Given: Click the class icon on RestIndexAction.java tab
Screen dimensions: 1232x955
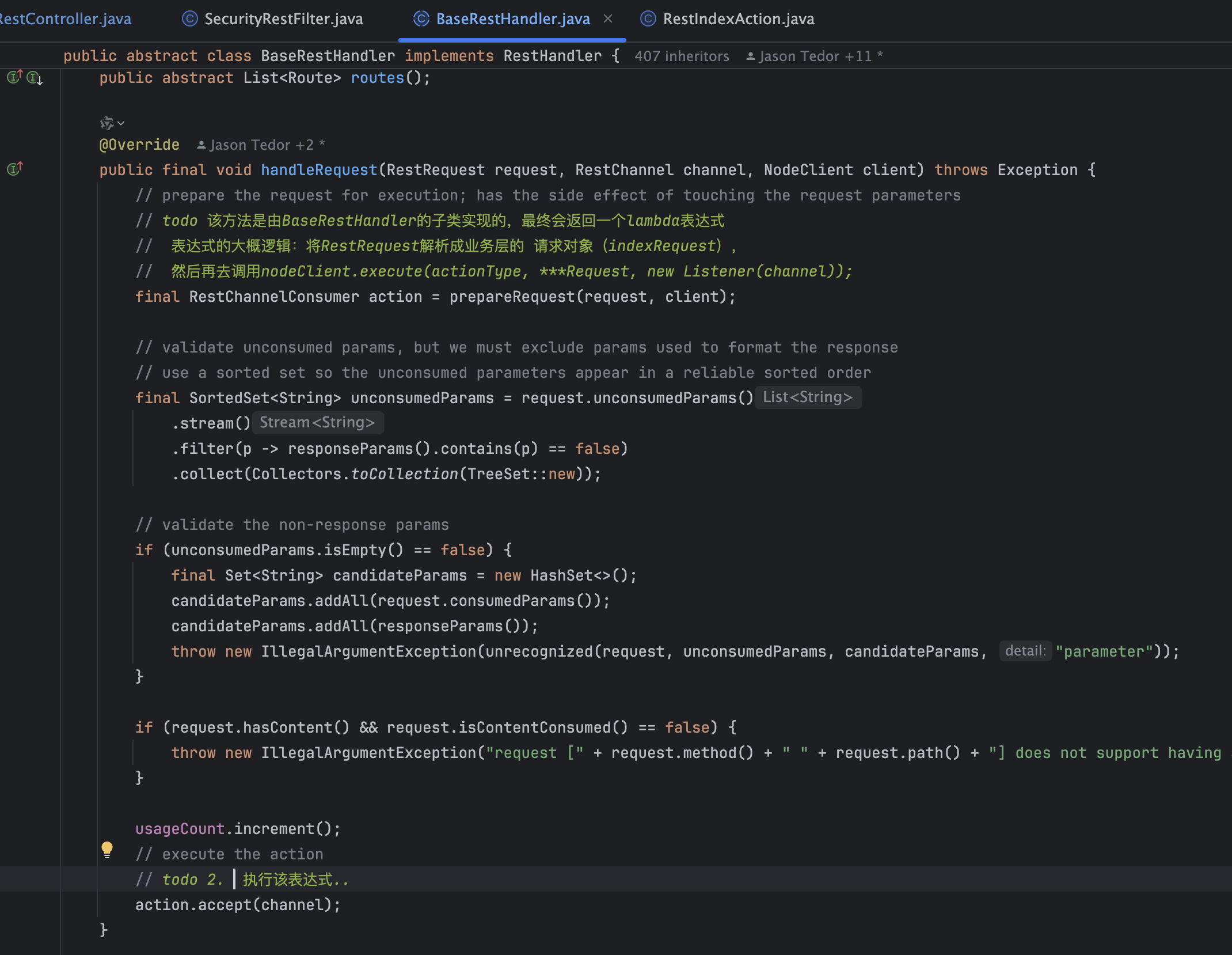Looking at the screenshot, I should tap(648, 19).
